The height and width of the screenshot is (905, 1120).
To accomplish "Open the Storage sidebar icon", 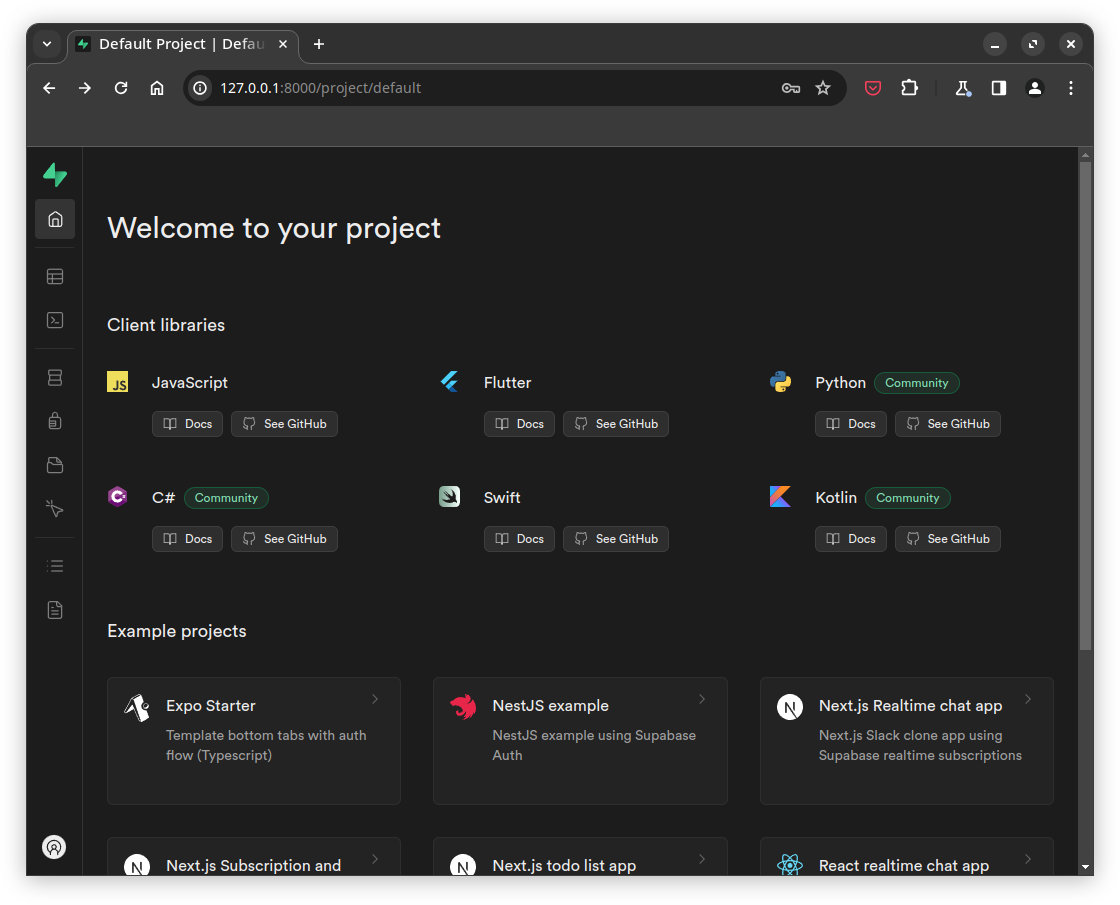I will pyautogui.click(x=55, y=465).
